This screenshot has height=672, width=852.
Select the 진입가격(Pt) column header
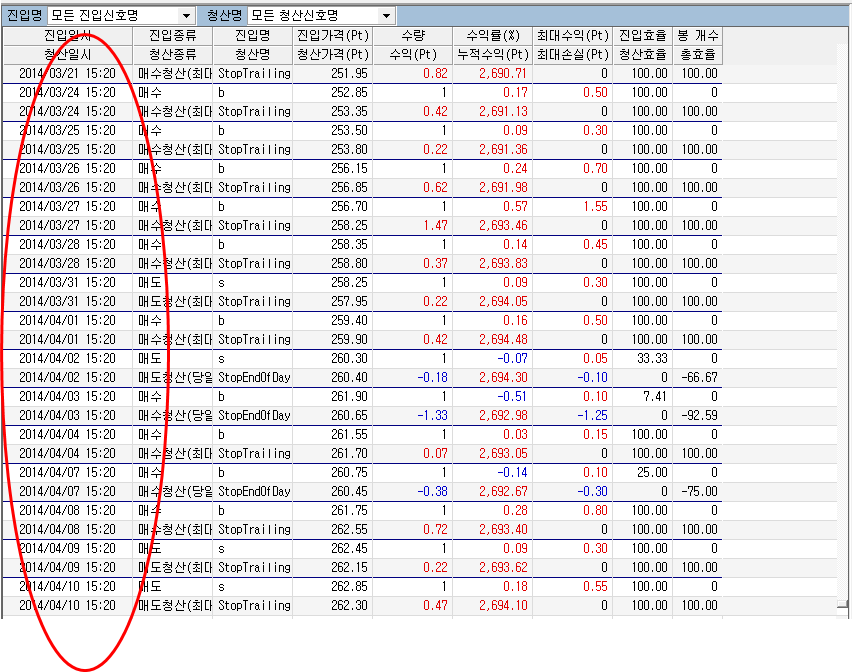pos(333,36)
